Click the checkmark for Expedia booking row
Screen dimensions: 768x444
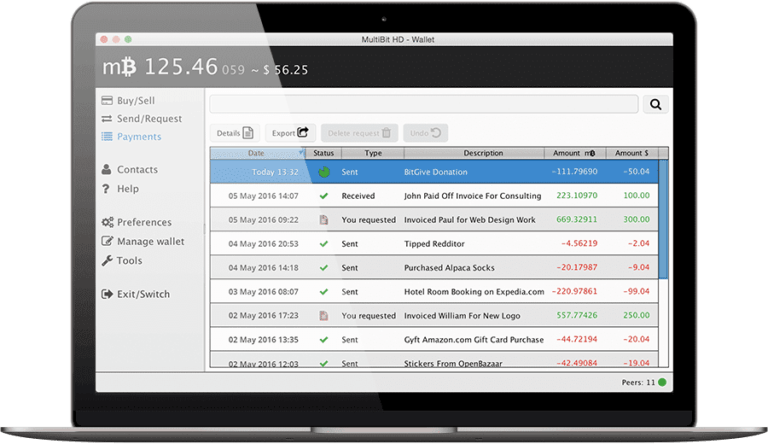click(x=324, y=292)
